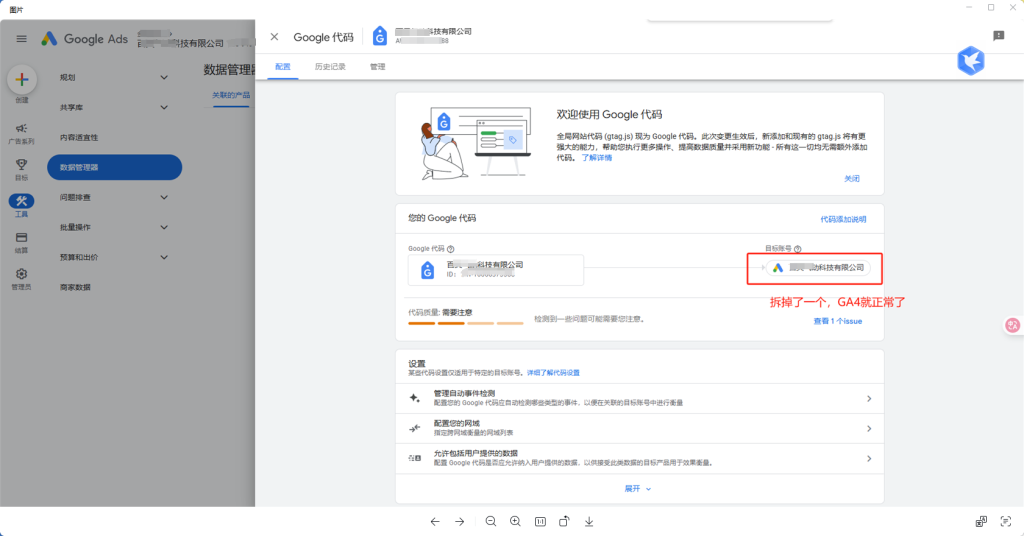The image size is (1024, 536).
Task: Select 数据管理器 in side menu
Action: [x=114, y=167]
